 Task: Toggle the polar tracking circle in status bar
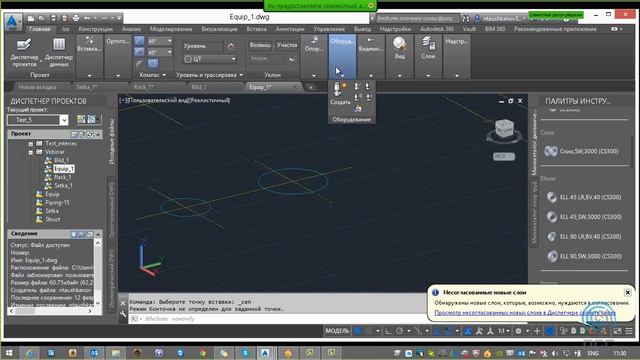(x=400, y=331)
